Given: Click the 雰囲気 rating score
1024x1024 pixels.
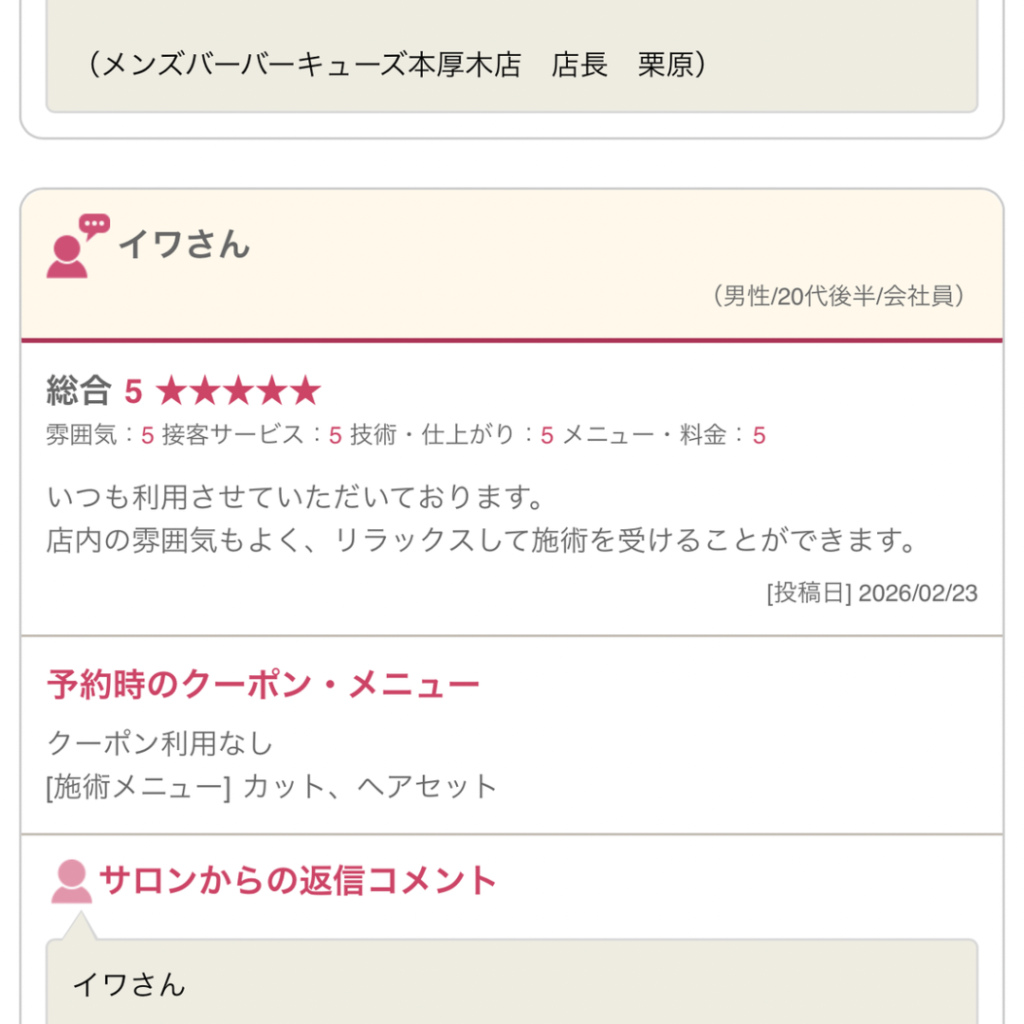Looking at the screenshot, I should click(147, 435).
